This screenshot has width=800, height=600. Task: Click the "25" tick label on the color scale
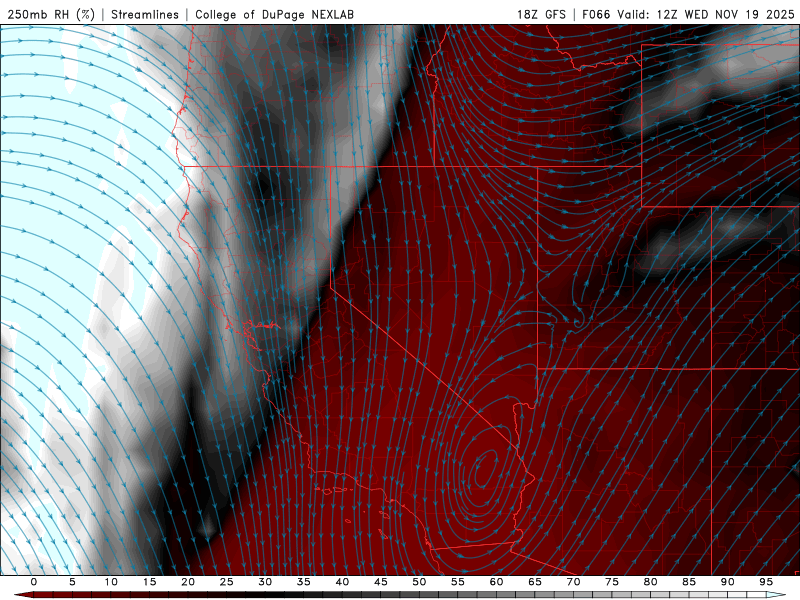click(226, 582)
